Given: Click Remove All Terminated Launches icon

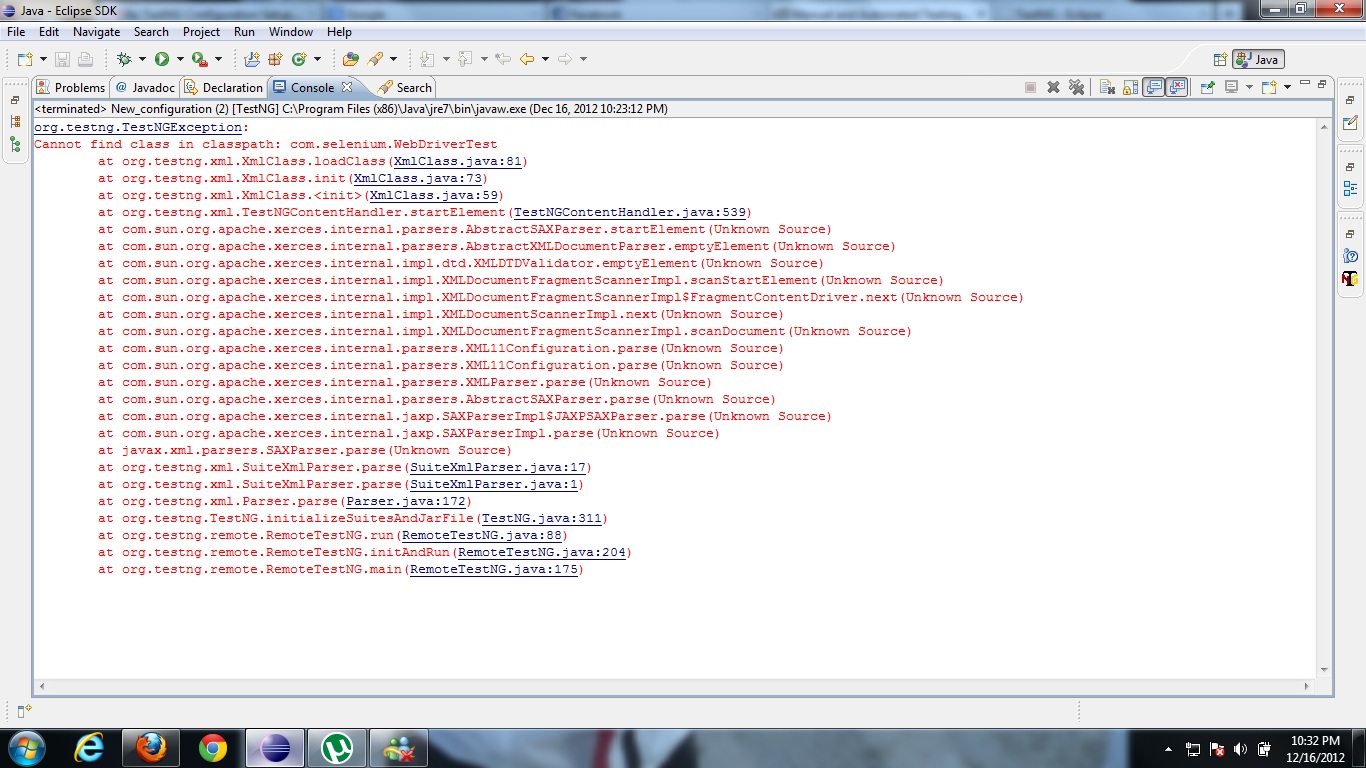Looking at the screenshot, I should [x=1077, y=87].
